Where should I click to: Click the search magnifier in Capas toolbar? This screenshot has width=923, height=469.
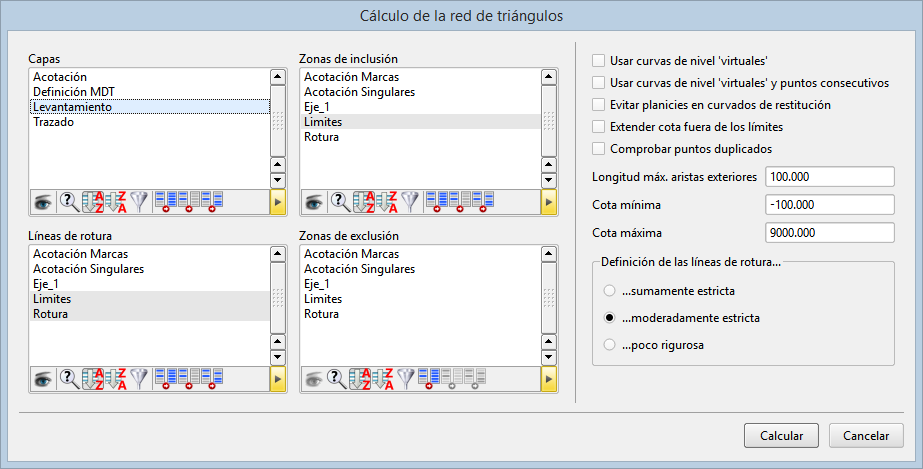[x=70, y=202]
